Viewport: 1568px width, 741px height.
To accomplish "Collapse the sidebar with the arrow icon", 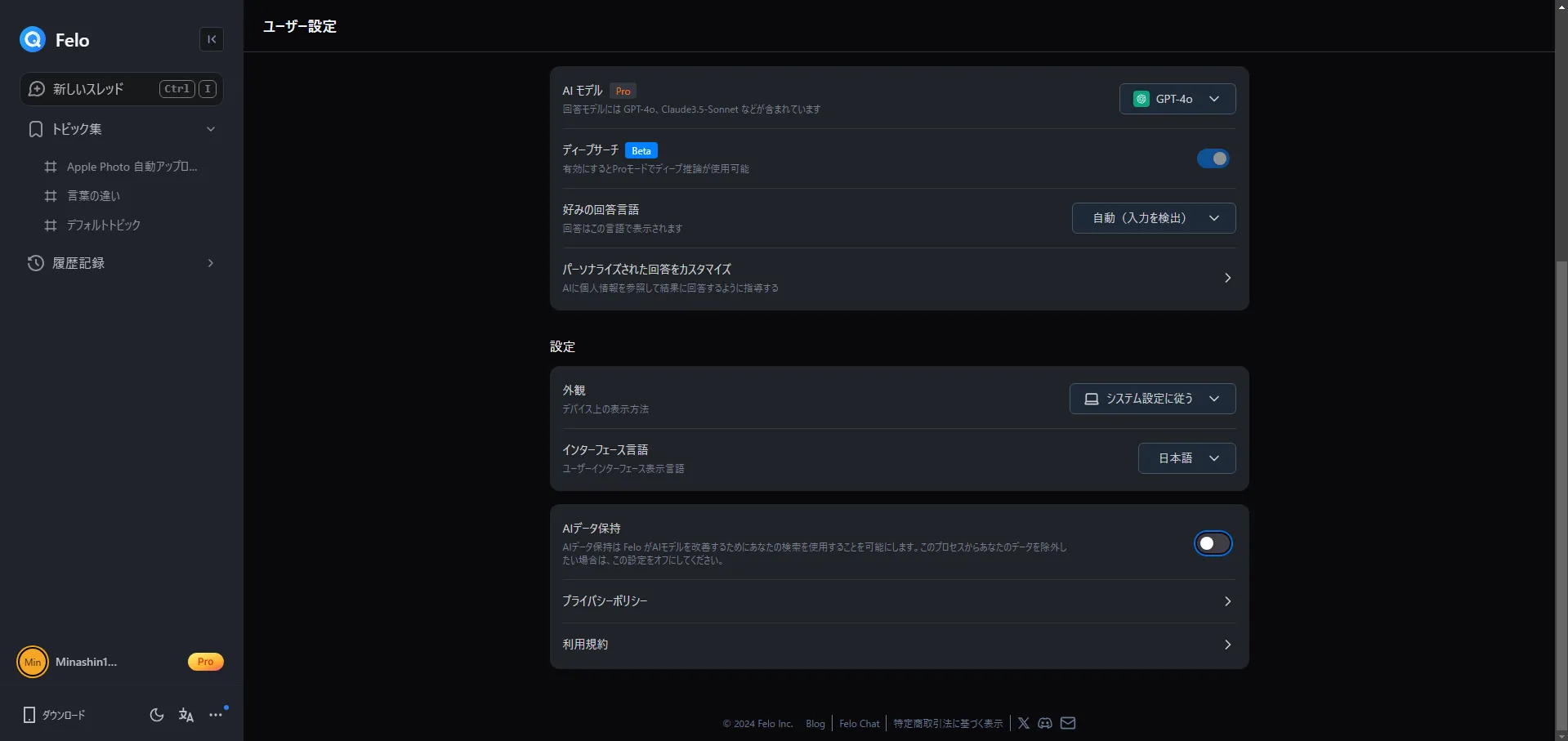I will tap(212, 39).
